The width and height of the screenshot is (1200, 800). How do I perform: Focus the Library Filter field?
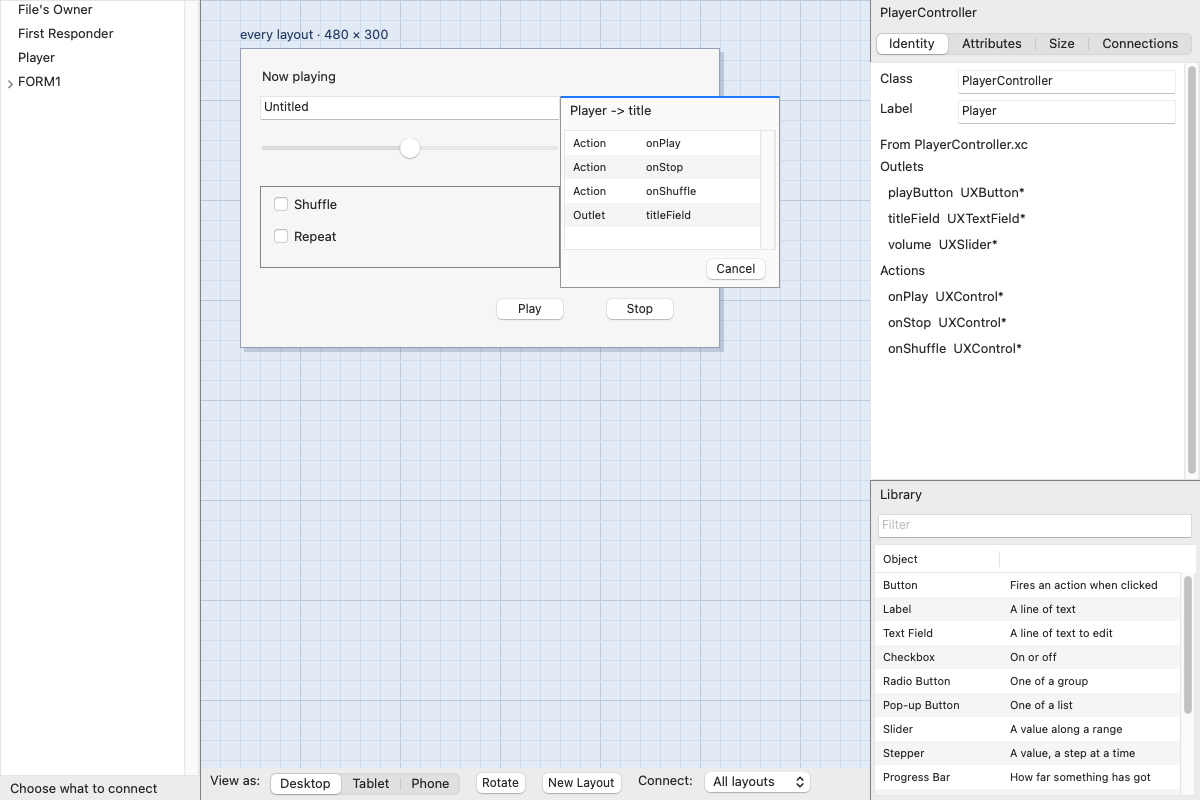pos(1035,524)
